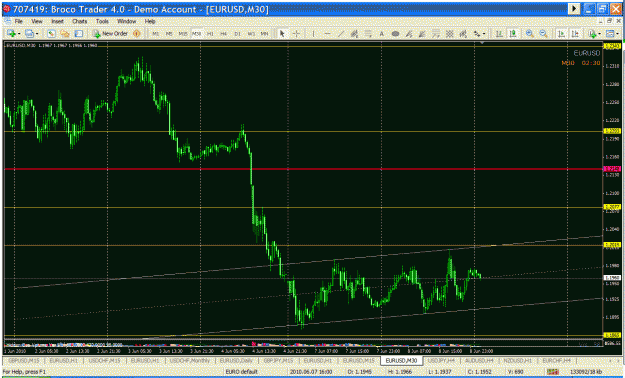Open the Help menu
625x378 pixels.
150,21
